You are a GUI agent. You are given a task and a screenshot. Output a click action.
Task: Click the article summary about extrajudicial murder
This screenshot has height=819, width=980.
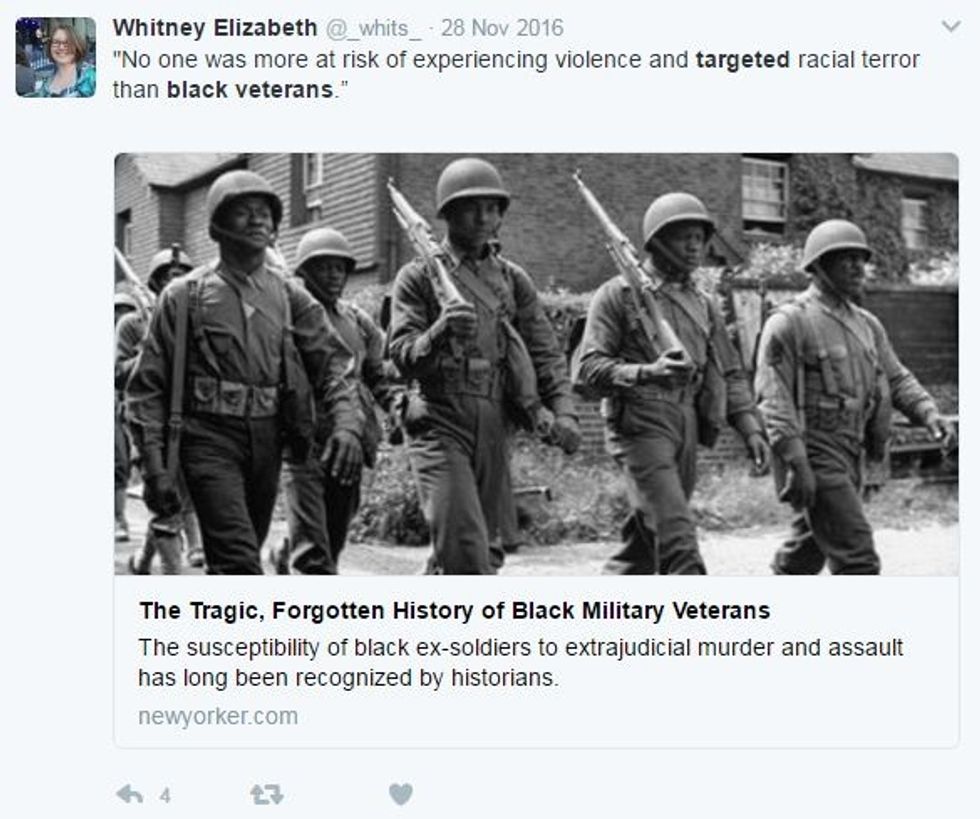pos(521,663)
